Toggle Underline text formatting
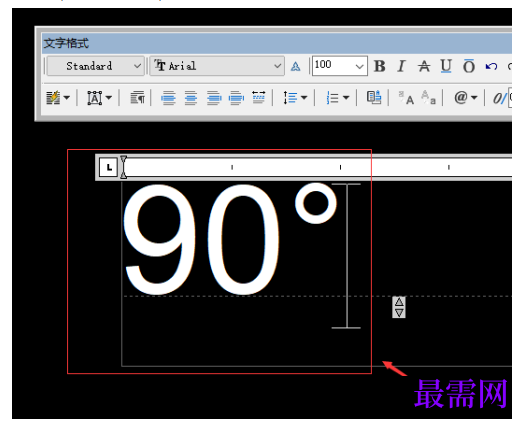Viewport: 526px width, 425px height. point(446,66)
